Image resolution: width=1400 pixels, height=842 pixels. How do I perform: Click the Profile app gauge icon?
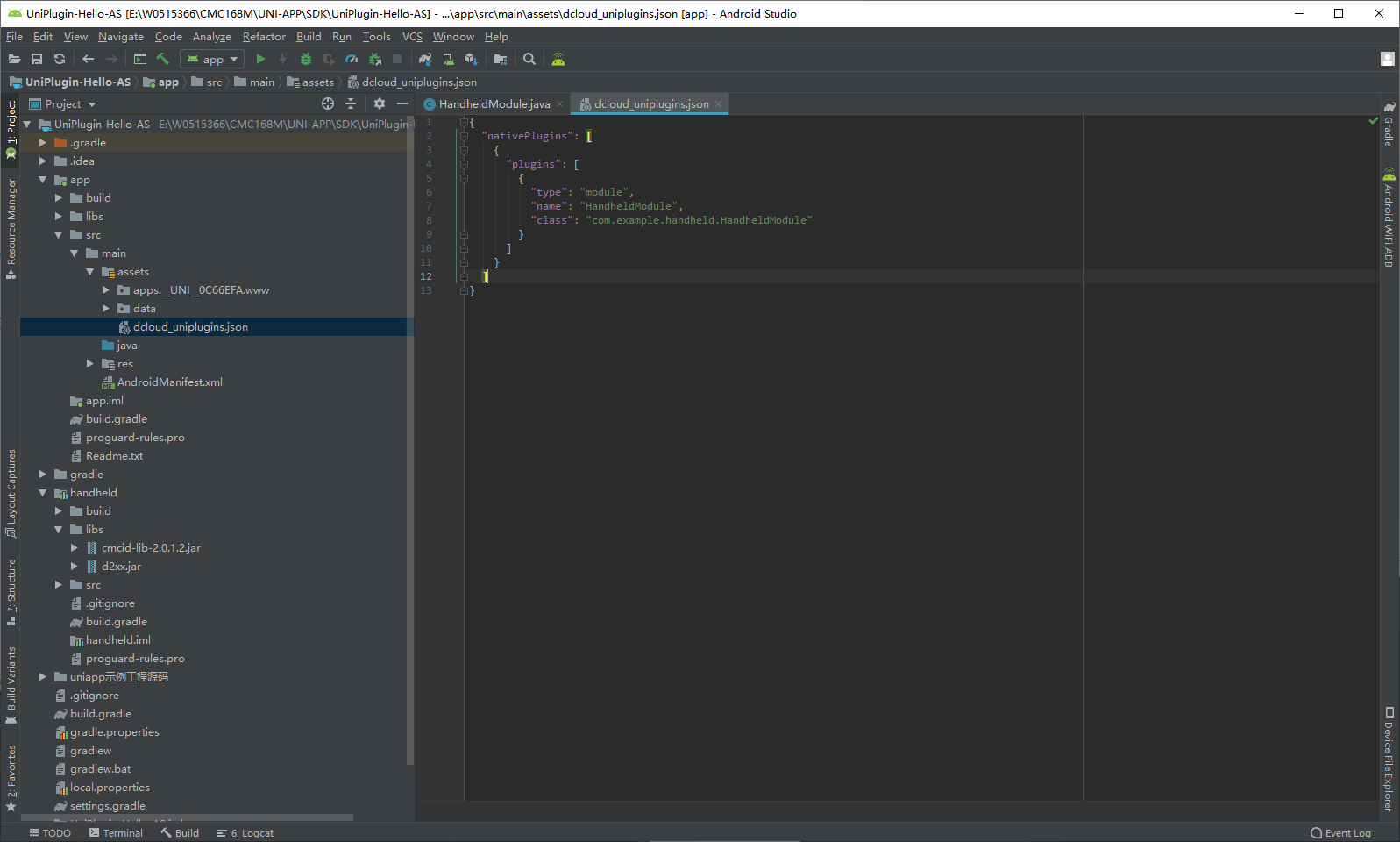(352, 59)
